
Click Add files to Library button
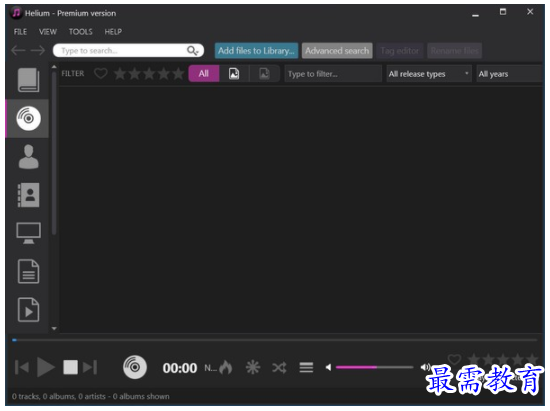(x=256, y=51)
